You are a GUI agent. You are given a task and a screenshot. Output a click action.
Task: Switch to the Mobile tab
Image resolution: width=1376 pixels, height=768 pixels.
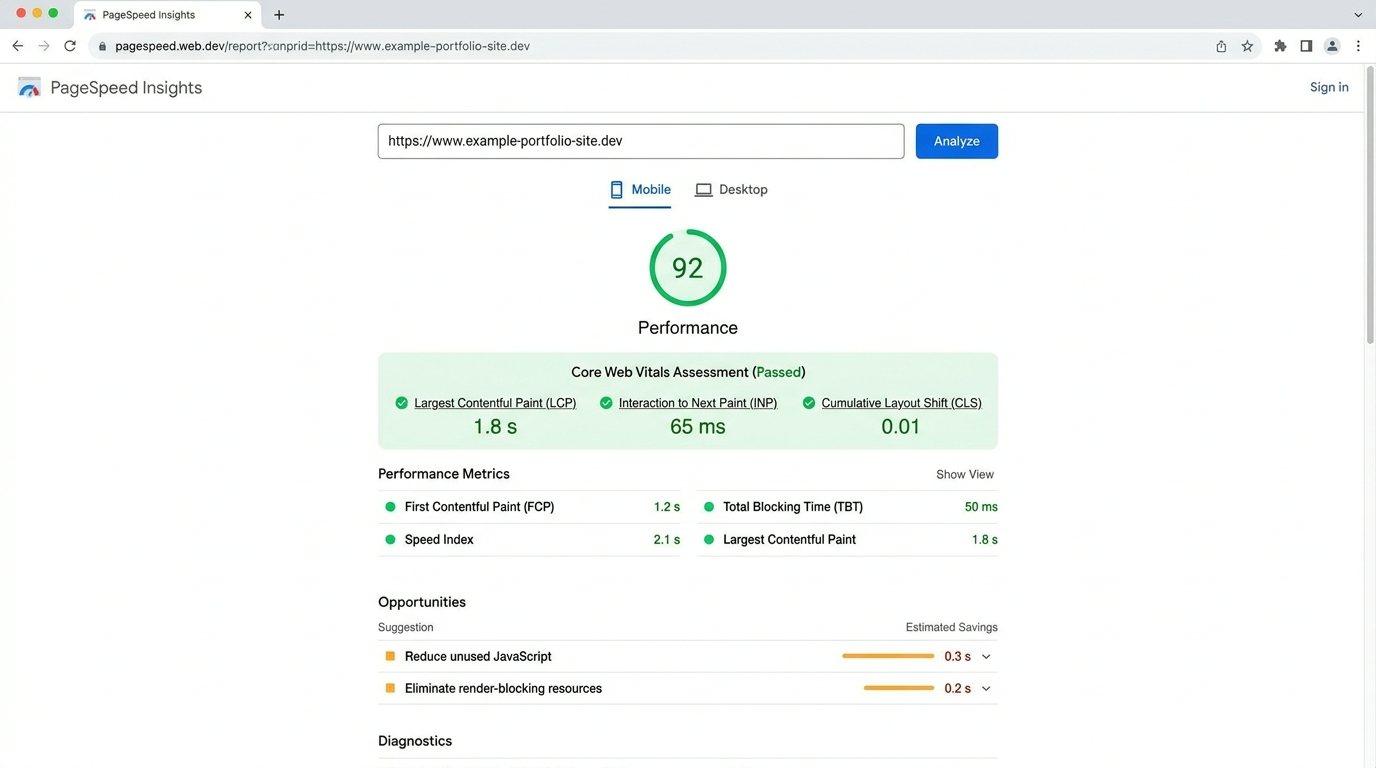point(640,190)
